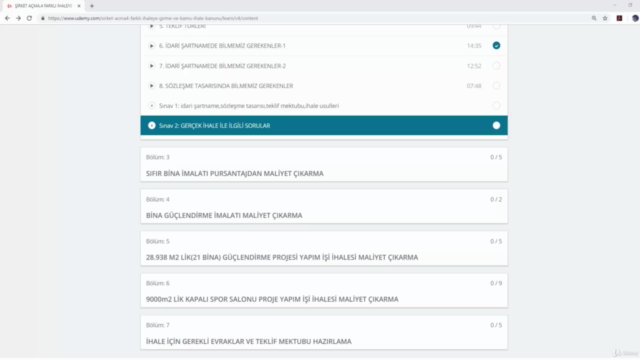This screenshot has width=640, height=360.
Task: Expand Bölüm 4 BİNA GÜÇLENDİRME section
Action: coord(324,207)
